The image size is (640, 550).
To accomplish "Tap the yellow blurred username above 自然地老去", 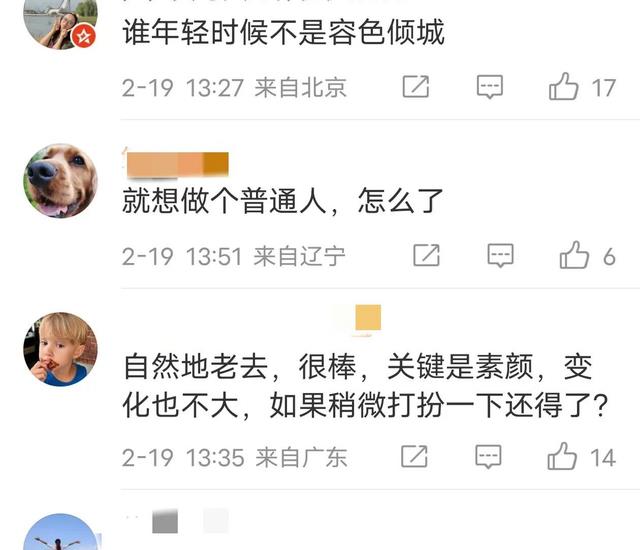I will pos(368,317).
